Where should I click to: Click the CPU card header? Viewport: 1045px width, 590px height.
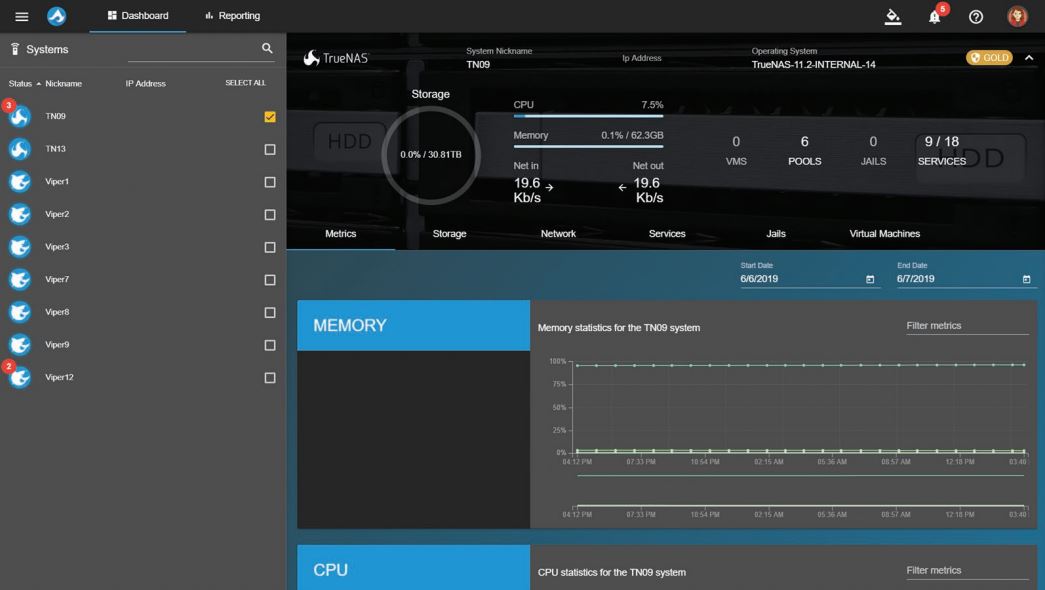tap(413, 568)
